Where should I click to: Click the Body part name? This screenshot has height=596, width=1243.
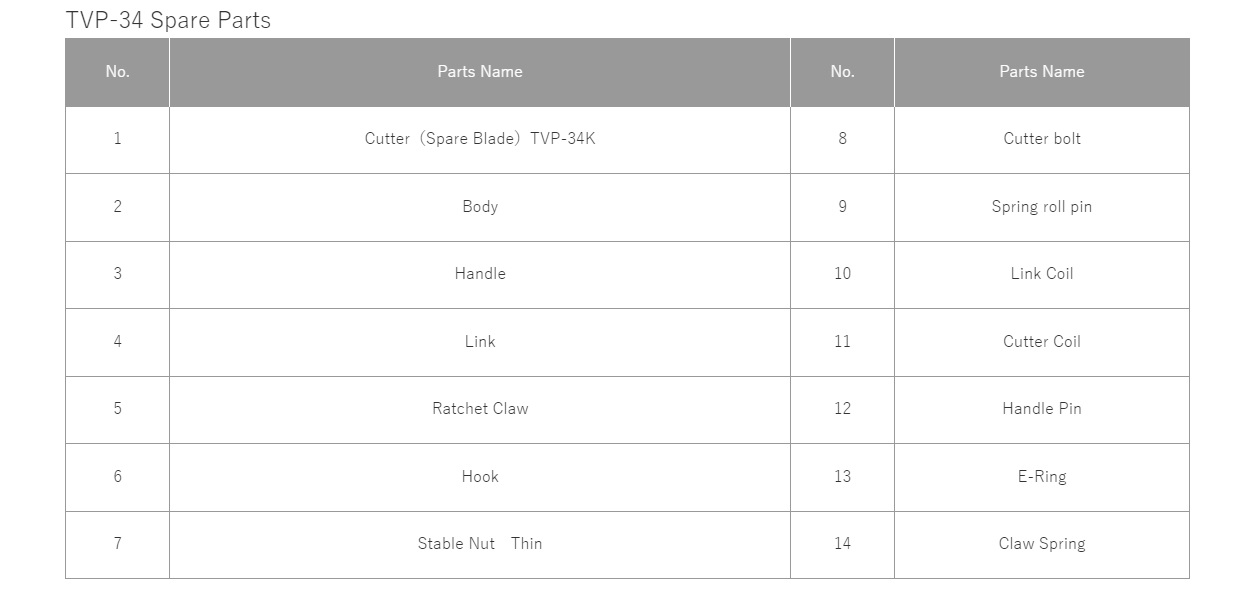pos(480,207)
